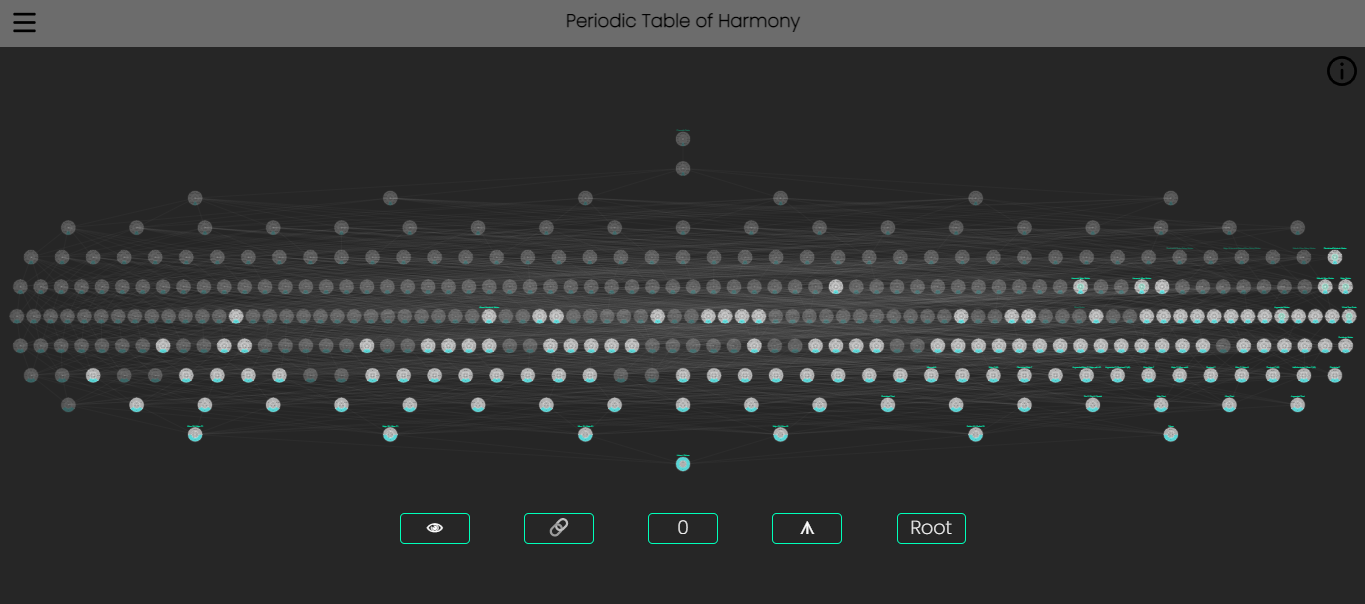Select the topmost chromatic node in the graph

(683, 139)
